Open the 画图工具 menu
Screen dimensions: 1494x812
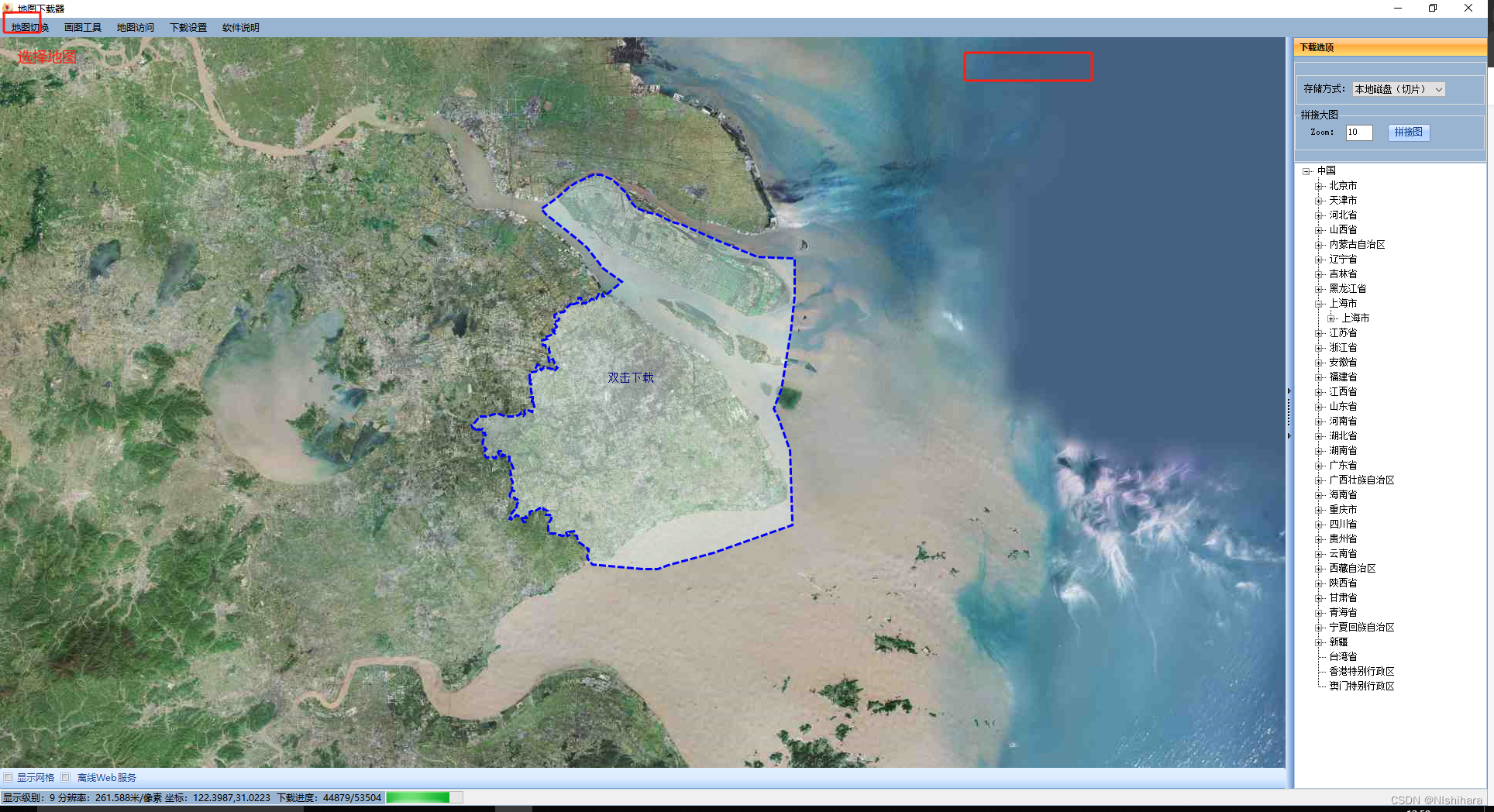point(83,28)
